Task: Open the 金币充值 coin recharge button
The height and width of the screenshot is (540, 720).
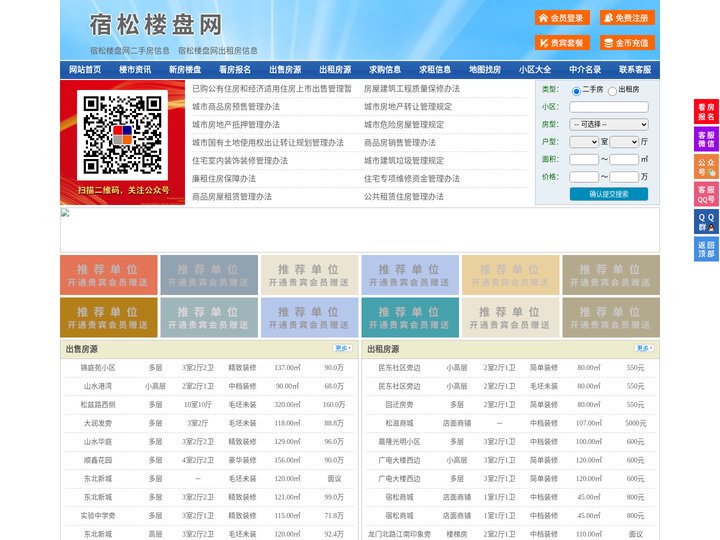Action: click(627, 43)
